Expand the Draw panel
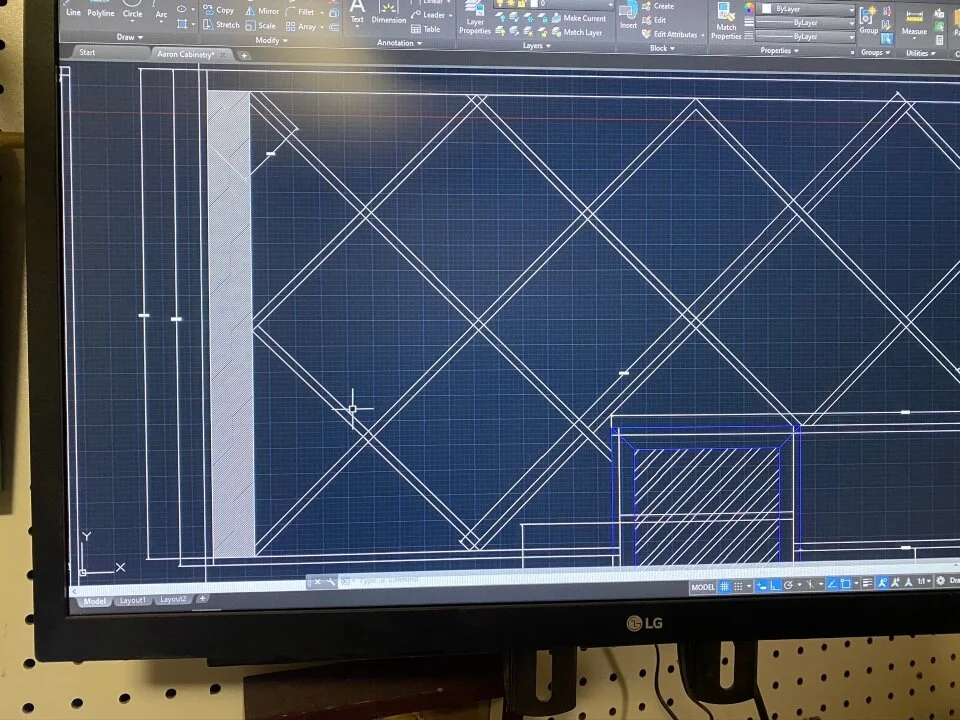This screenshot has width=960, height=720. (x=129, y=37)
